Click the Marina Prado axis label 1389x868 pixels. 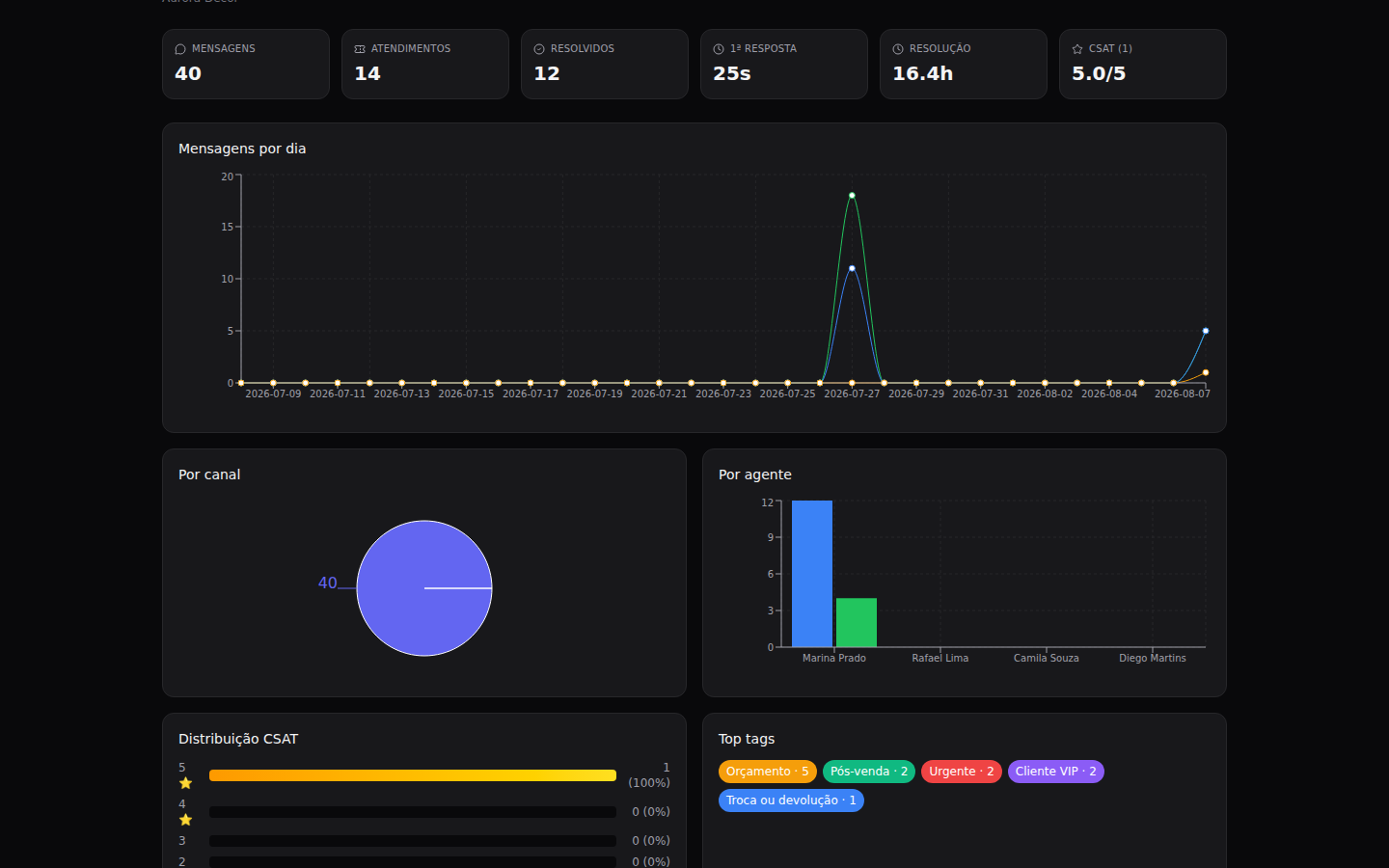click(834, 658)
